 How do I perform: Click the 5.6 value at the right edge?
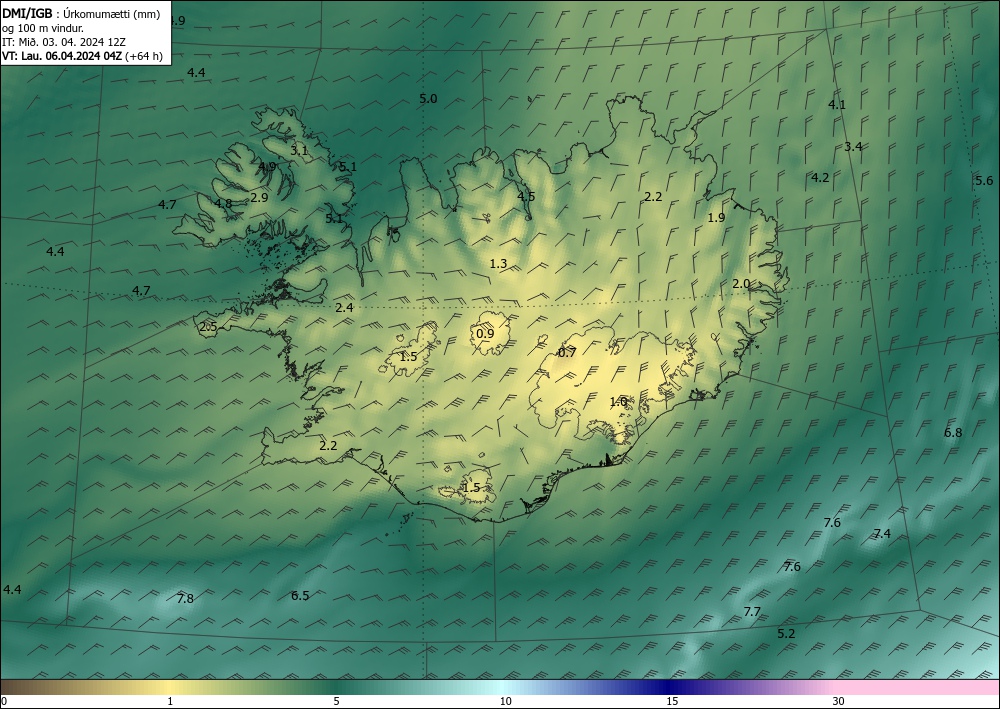coord(984,180)
